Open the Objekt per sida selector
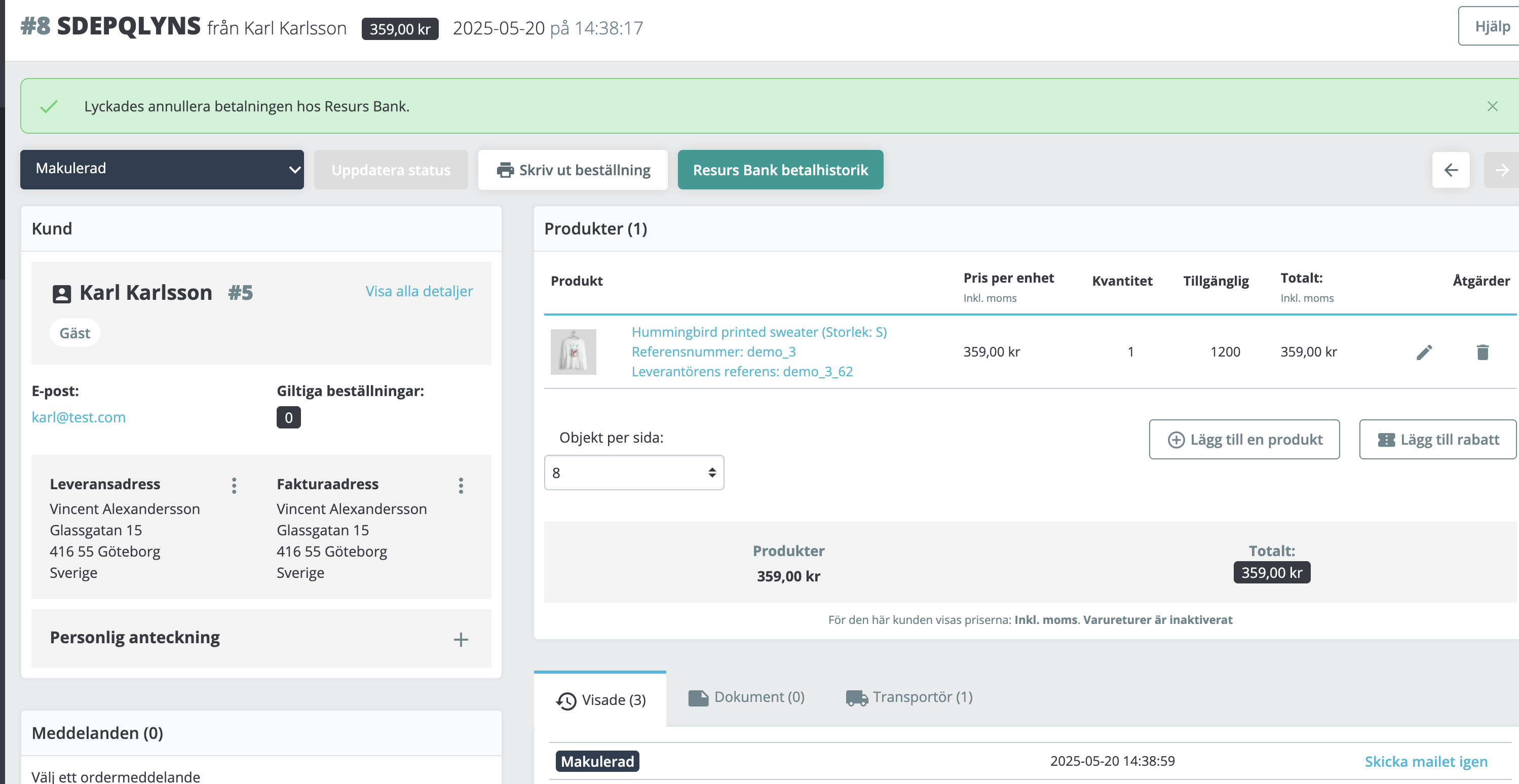This screenshot has height=784, width=1519. (x=634, y=472)
